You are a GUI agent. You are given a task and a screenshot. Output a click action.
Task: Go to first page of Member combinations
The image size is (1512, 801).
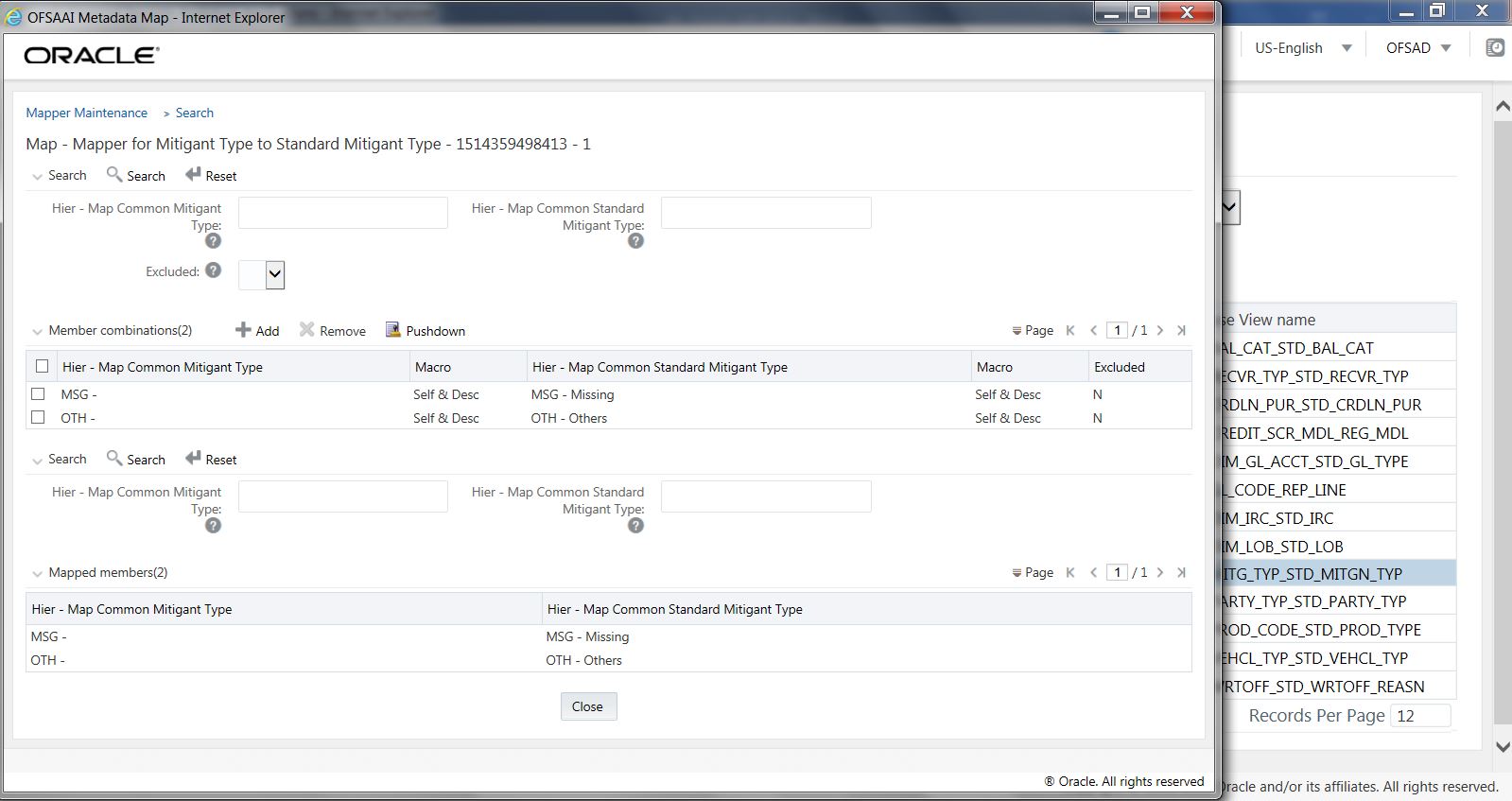(1070, 331)
